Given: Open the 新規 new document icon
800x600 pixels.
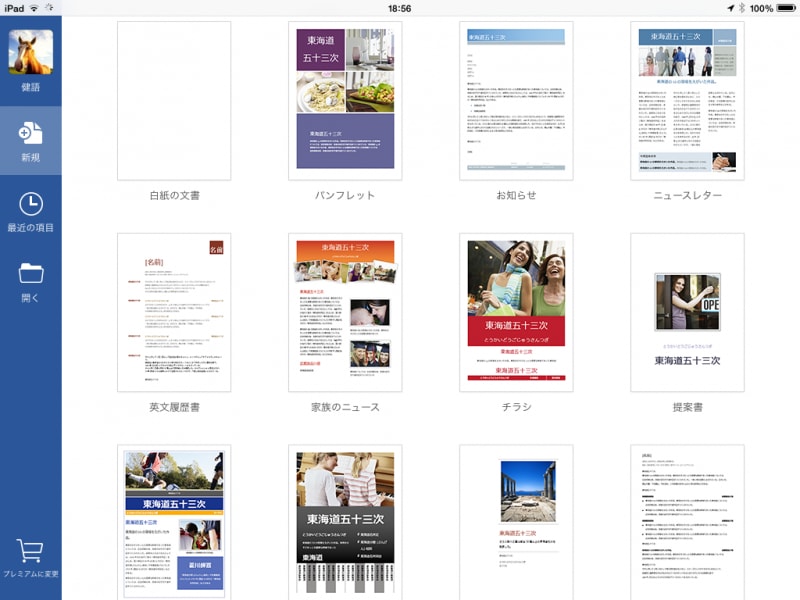Looking at the screenshot, I should (31, 131).
